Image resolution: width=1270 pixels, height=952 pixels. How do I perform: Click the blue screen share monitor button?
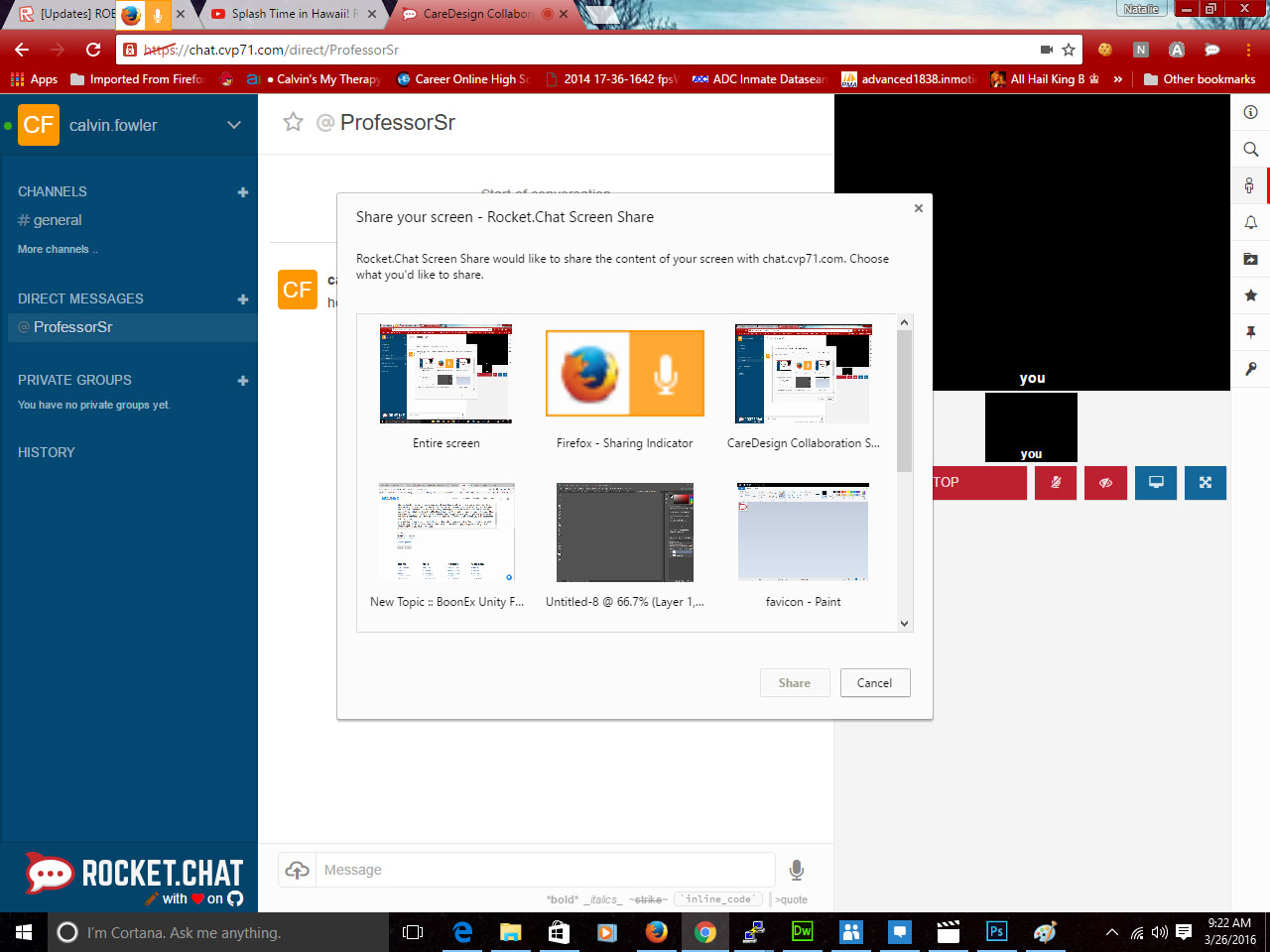click(1156, 483)
